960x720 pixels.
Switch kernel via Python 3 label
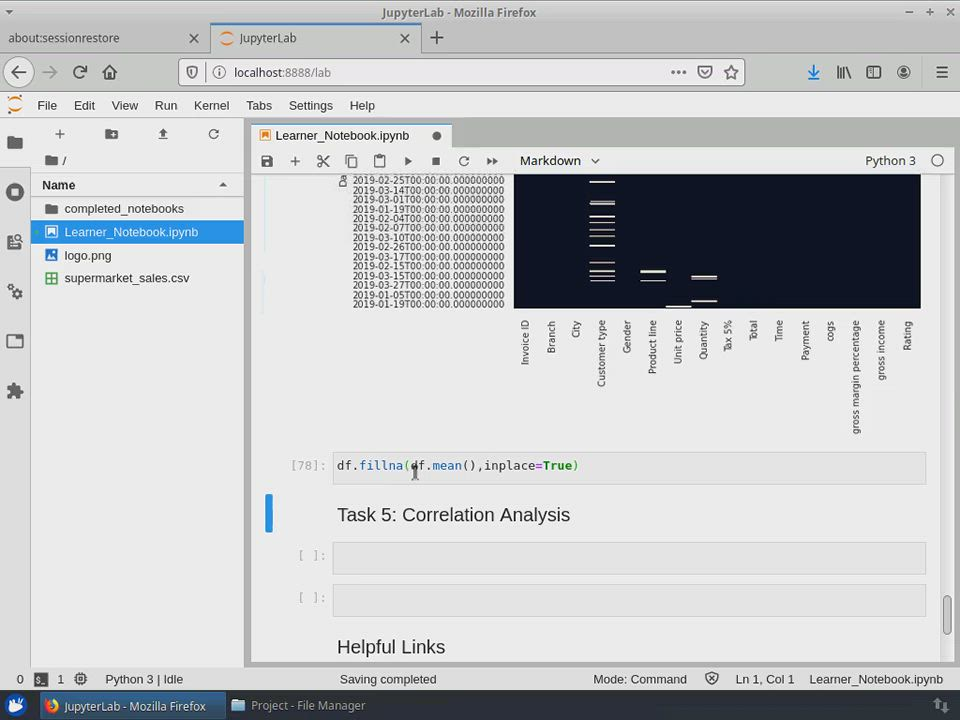[890, 161]
